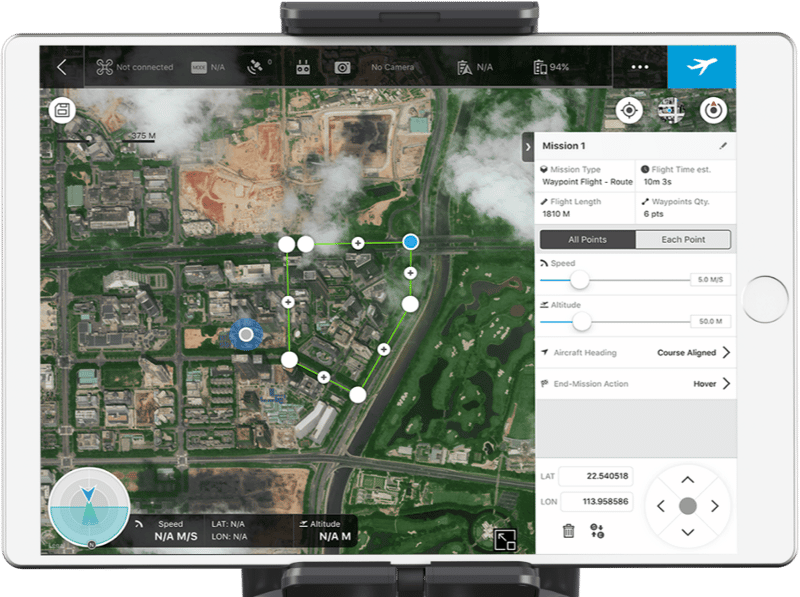Switch to Each Point segment
800x597 pixels.
coord(682,240)
